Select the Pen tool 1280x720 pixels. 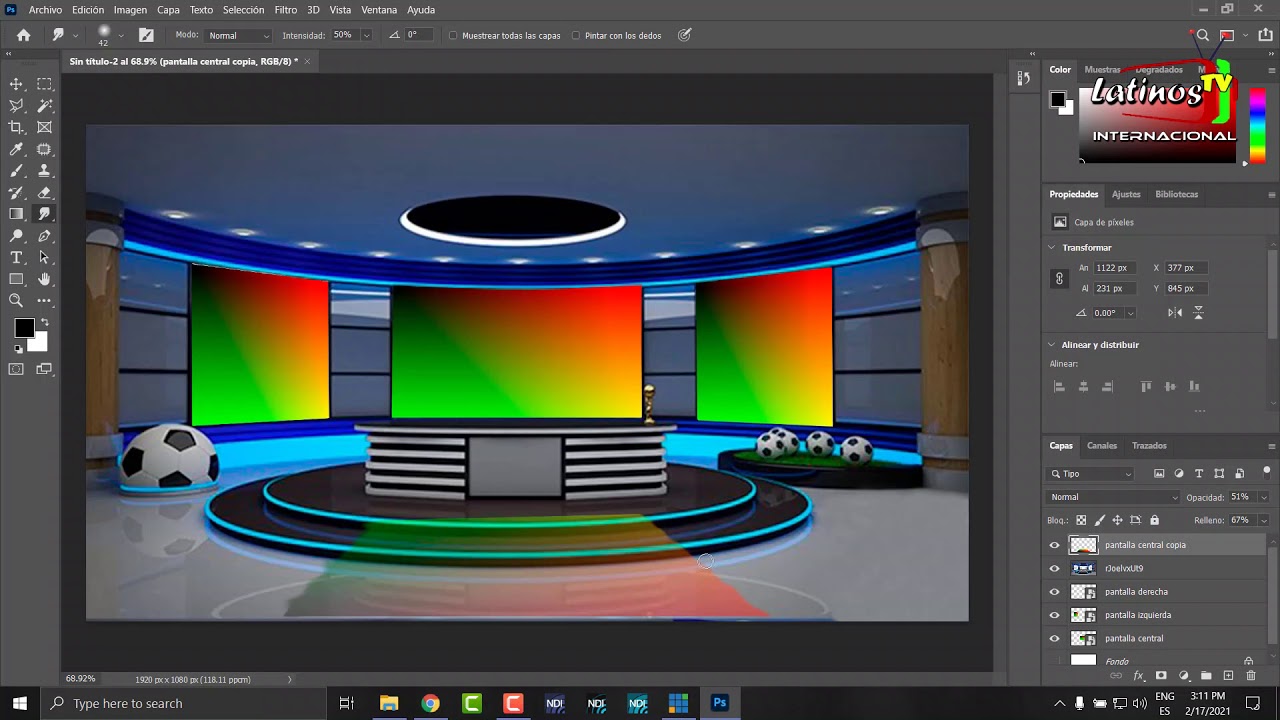[45, 236]
